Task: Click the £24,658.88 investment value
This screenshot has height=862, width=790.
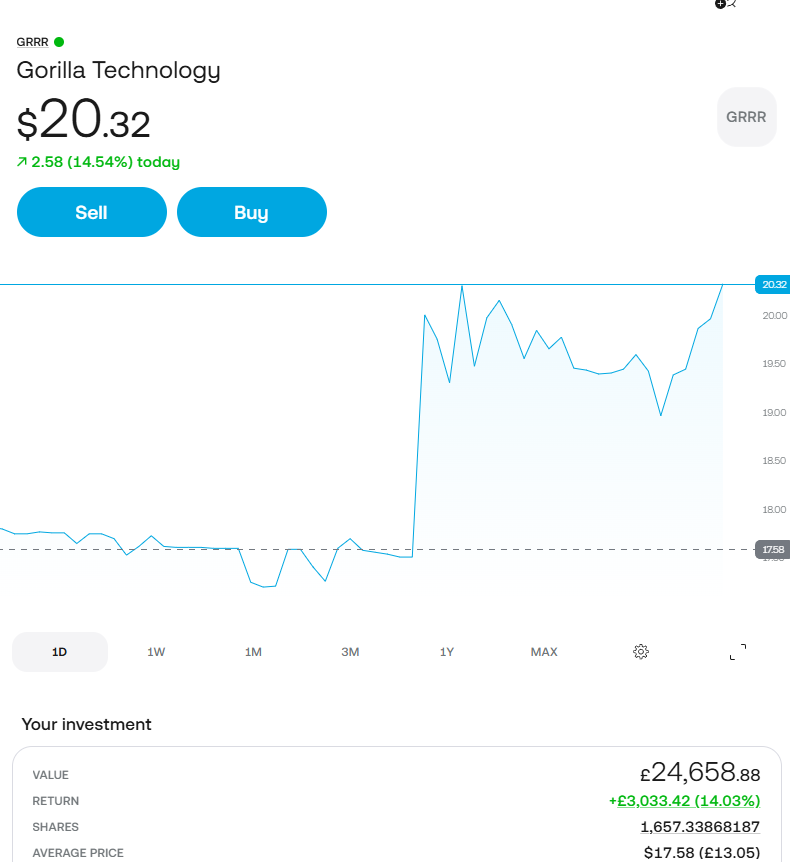Action: 700,773
